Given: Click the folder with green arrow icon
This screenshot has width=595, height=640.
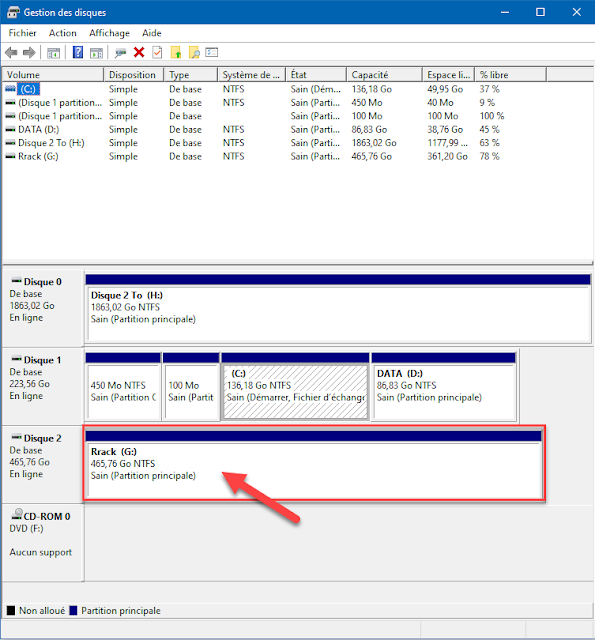Looking at the screenshot, I should click(x=175, y=52).
